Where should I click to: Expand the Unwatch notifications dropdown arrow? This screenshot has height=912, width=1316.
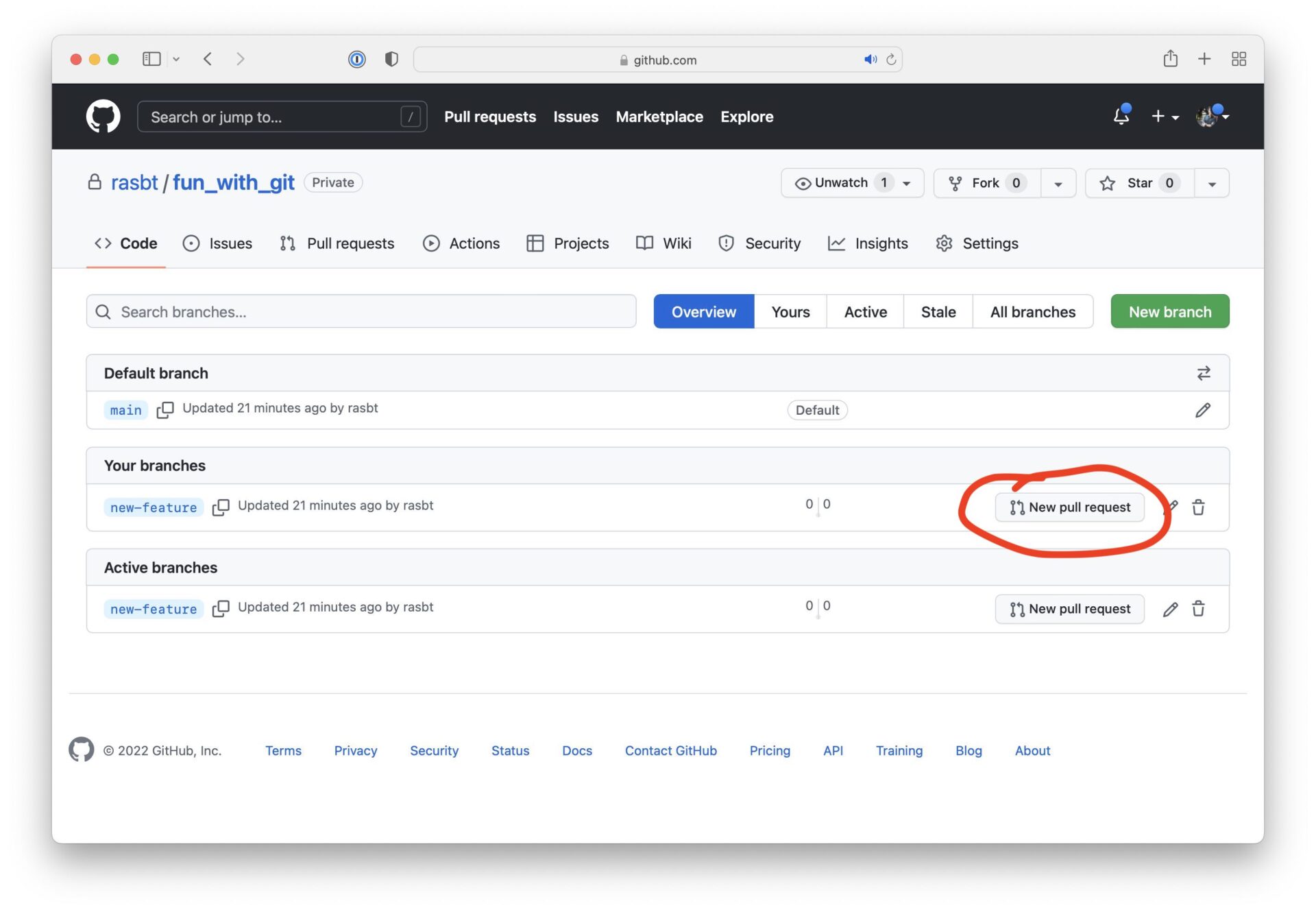click(x=907, y=183)
